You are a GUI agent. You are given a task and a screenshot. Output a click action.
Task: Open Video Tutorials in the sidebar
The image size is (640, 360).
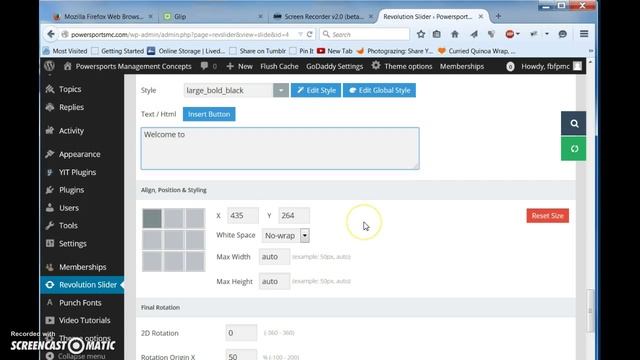pos(84,320)
